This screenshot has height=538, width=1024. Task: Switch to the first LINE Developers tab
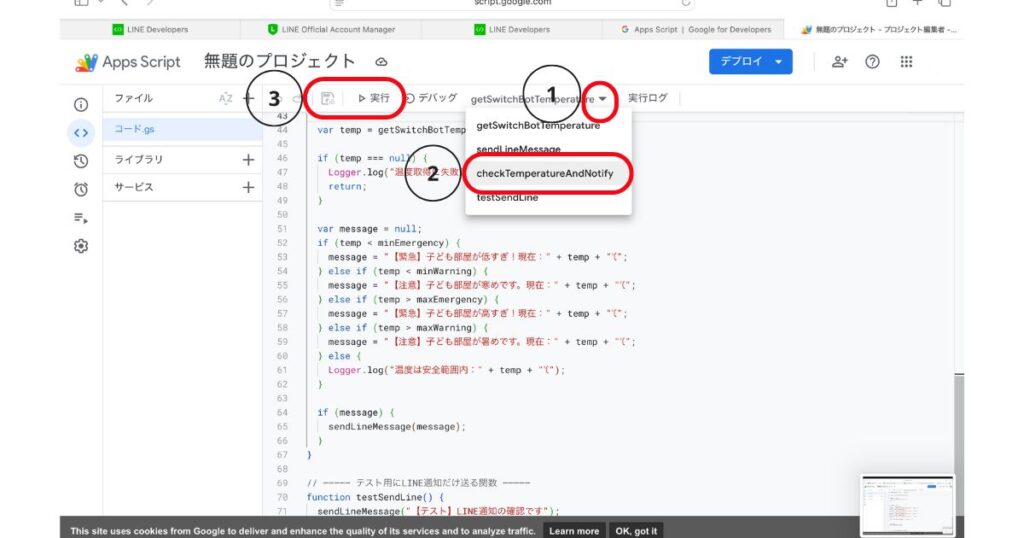point(150,29)
